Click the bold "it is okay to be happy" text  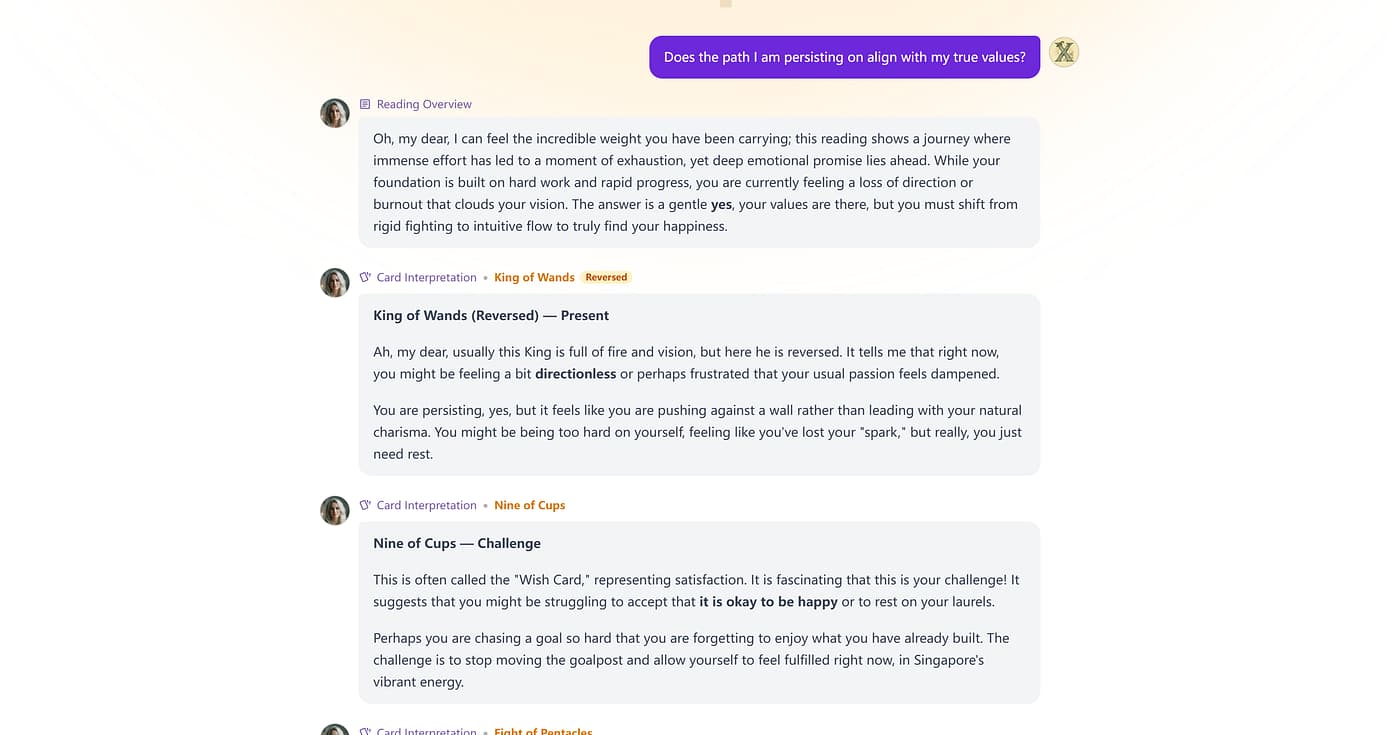(x=768, y=602)
